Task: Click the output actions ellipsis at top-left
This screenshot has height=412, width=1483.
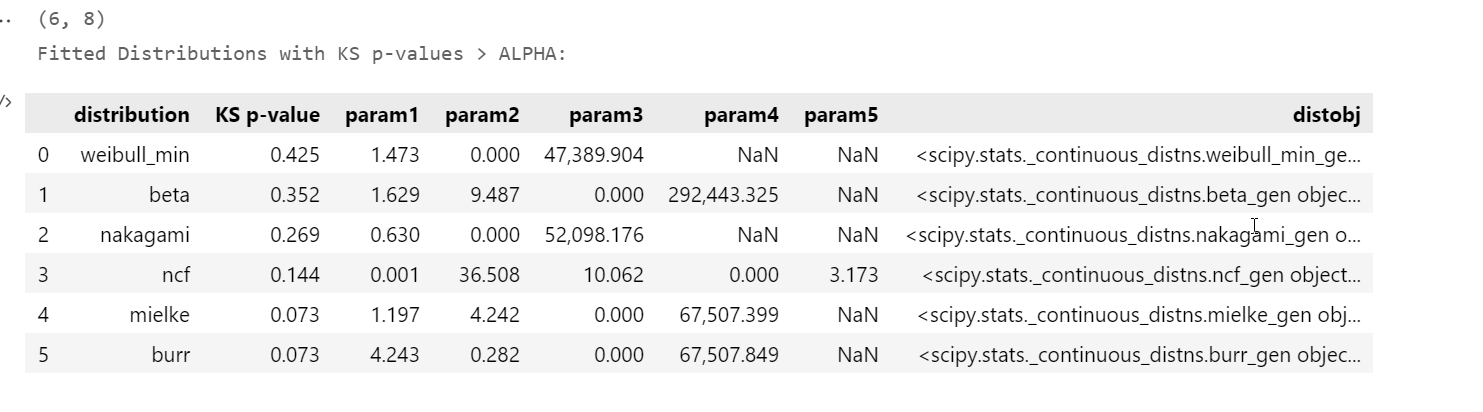Action: tap(4, 19)
